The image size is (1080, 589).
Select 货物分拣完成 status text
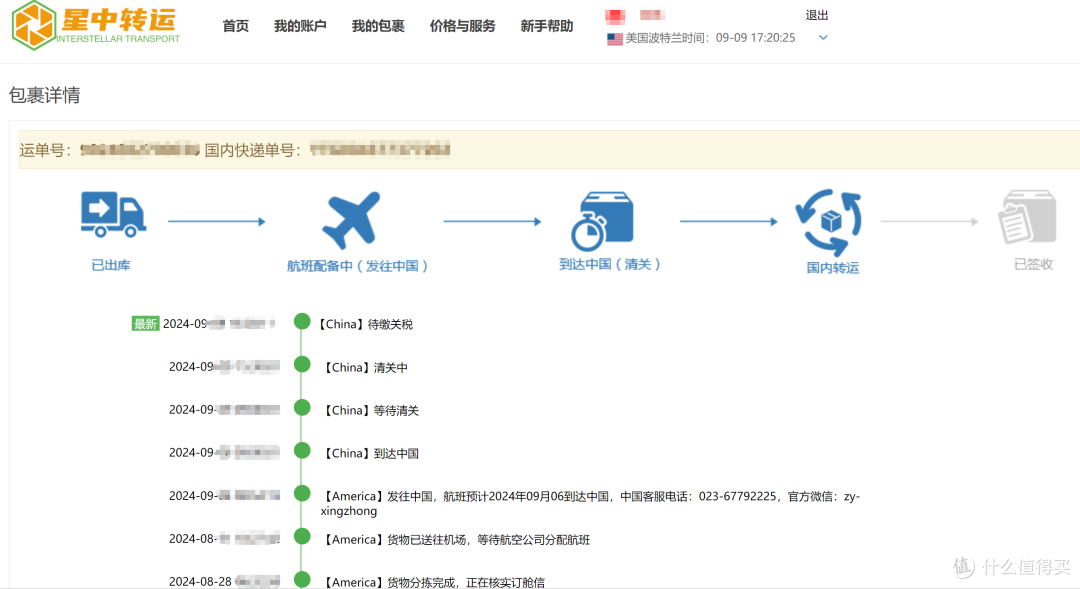tap(434, 582)
